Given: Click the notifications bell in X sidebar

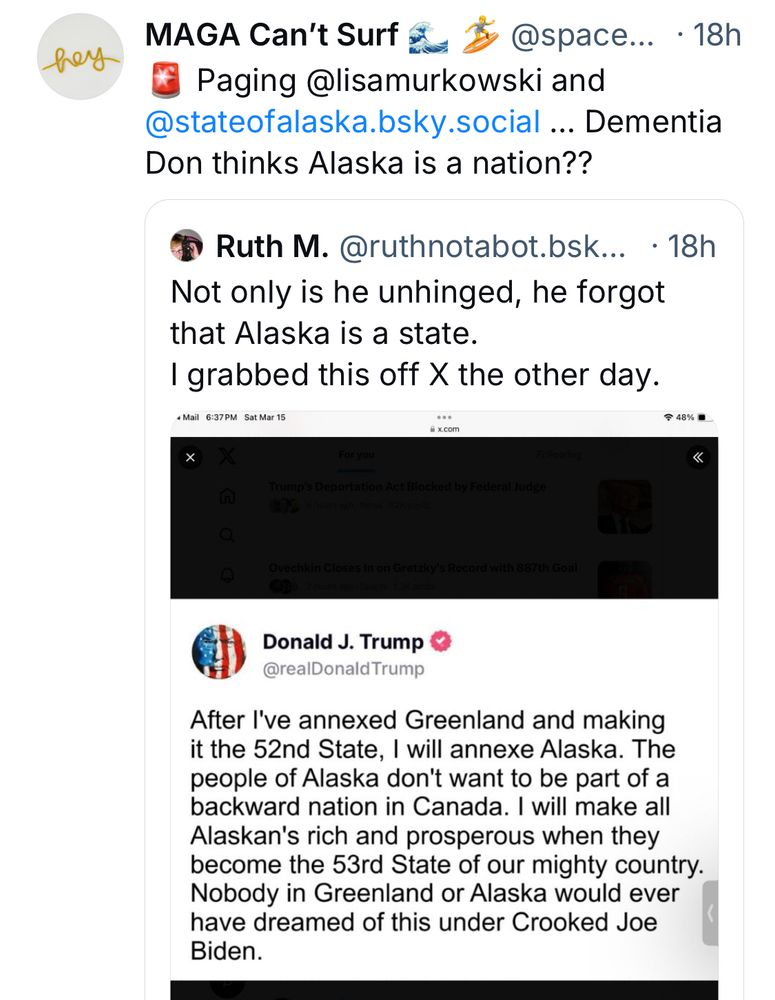Looking at the screenshot, I should [228, 574].
